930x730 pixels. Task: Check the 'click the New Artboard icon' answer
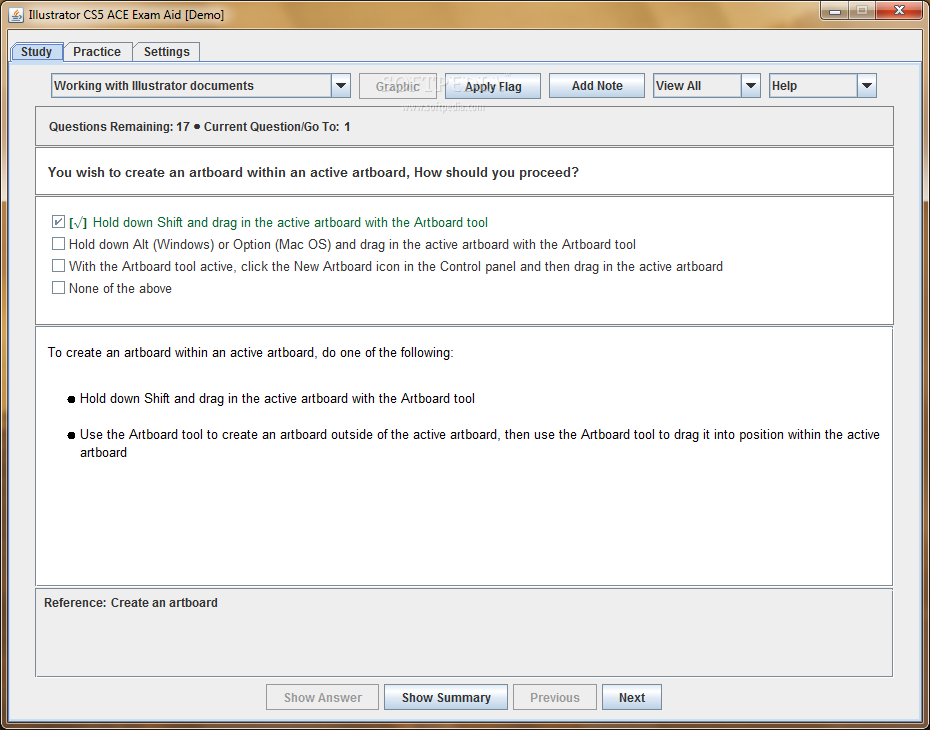point(58,266)
